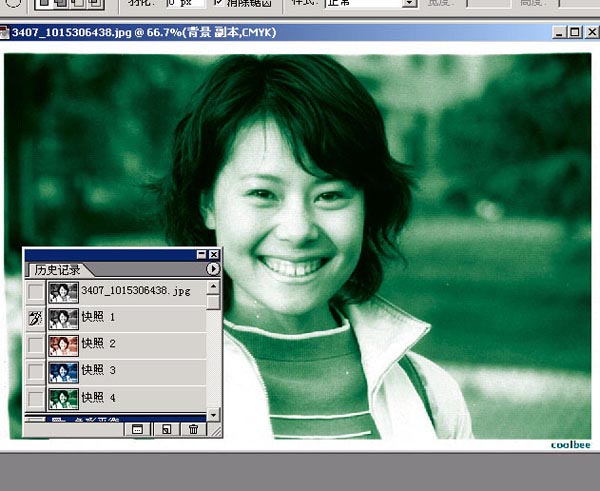Select the 3407_1015306438.jpg original snapshot
The image size is (600, 491).
(135, 291)
